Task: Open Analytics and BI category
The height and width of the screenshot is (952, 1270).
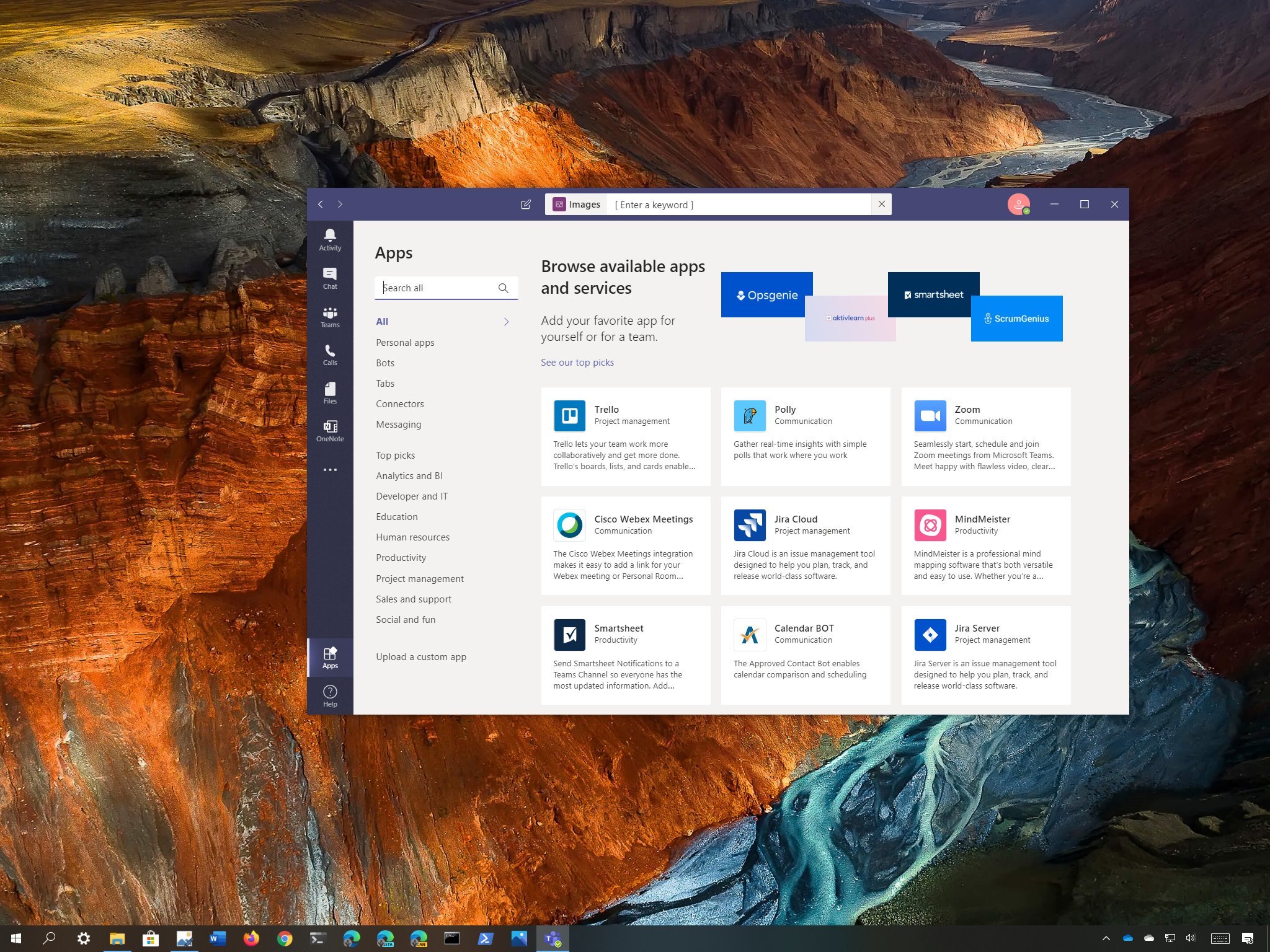Action: 409,476
